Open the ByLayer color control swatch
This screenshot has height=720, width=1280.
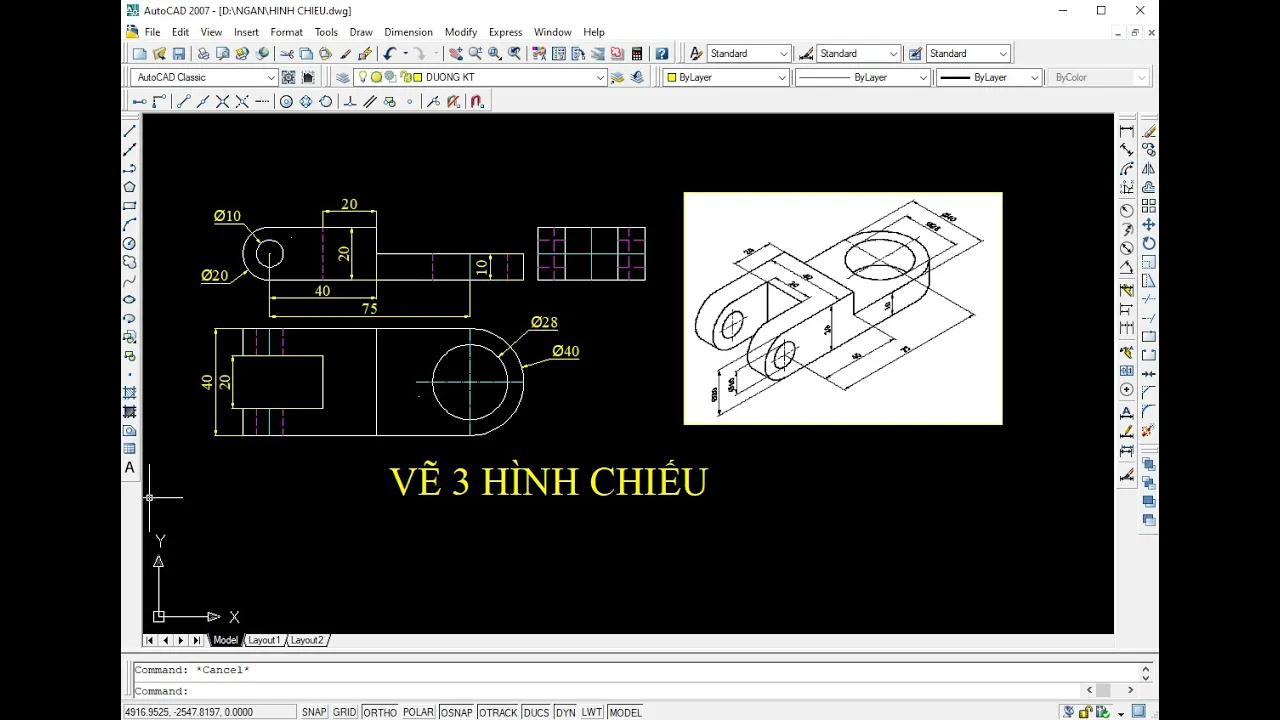727,77
